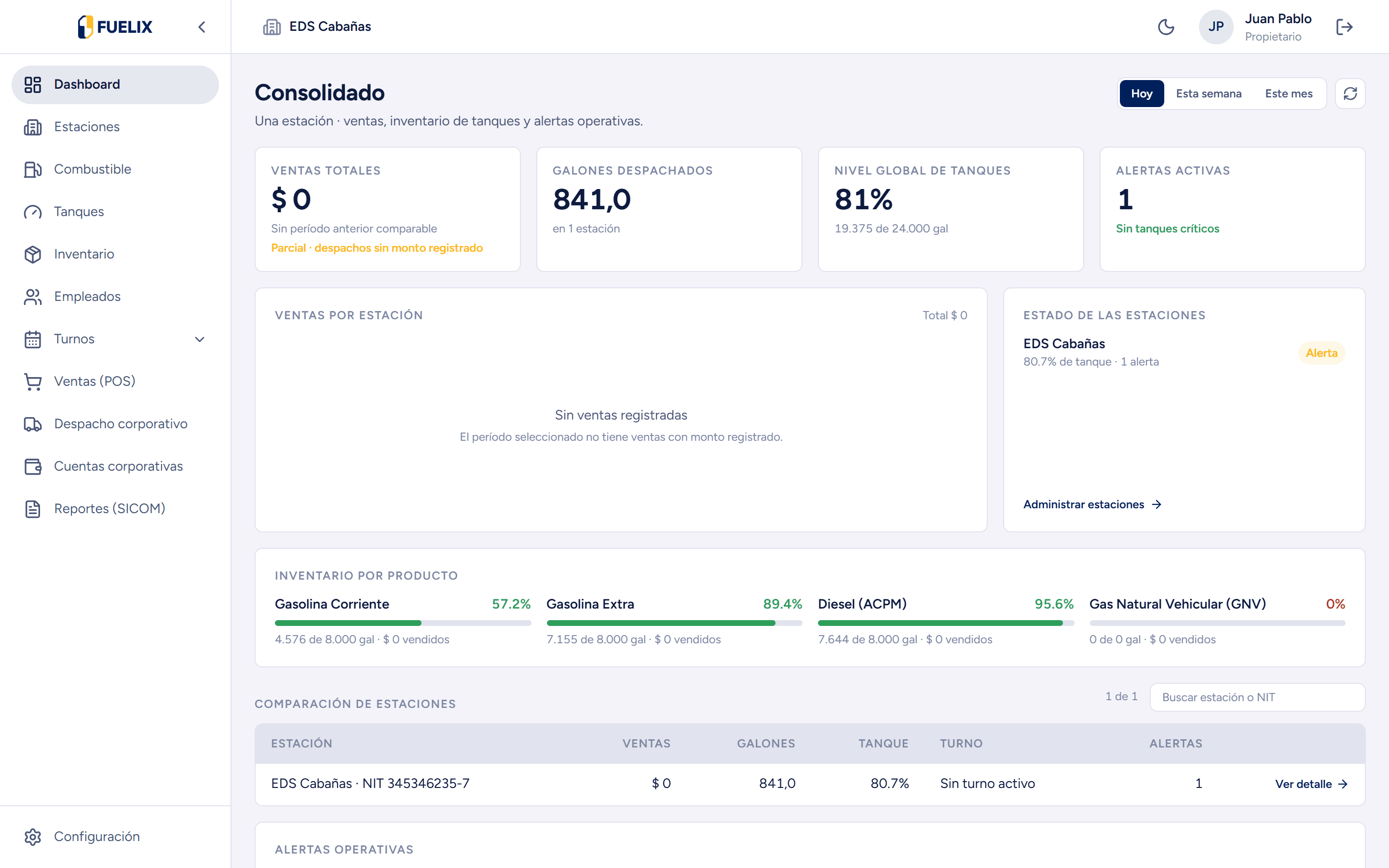Click the Estaciones building icon
Viewport: 1389px width, 868px height.
pyautogui.click(x=33, y=127)
